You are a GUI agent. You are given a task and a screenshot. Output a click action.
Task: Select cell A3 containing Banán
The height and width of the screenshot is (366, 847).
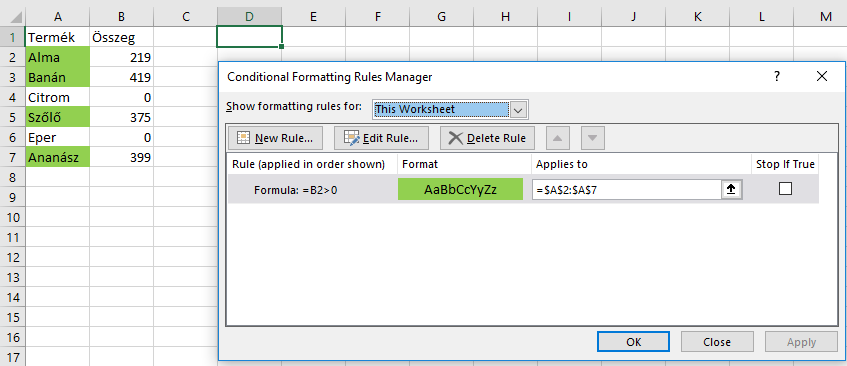click(x=57, y=77)
